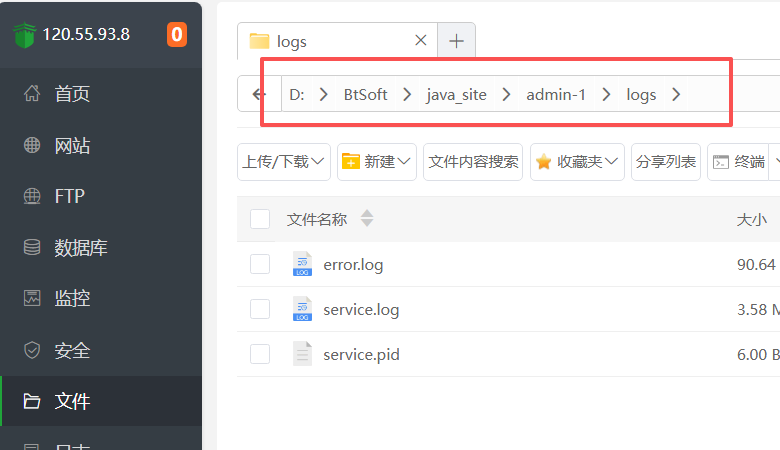The width and height of the screenshot is (780, 450).
Task: Open the service.log file name
Action: pyautogui.click(x=361, y=310)
